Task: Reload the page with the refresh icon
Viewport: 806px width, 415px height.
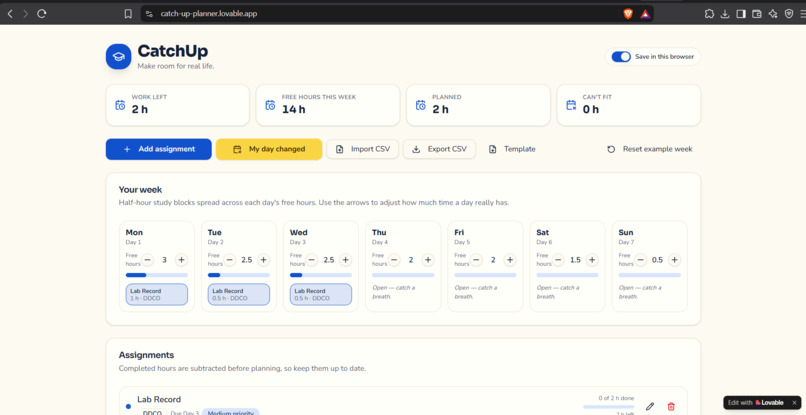Action: pos(42,14)
